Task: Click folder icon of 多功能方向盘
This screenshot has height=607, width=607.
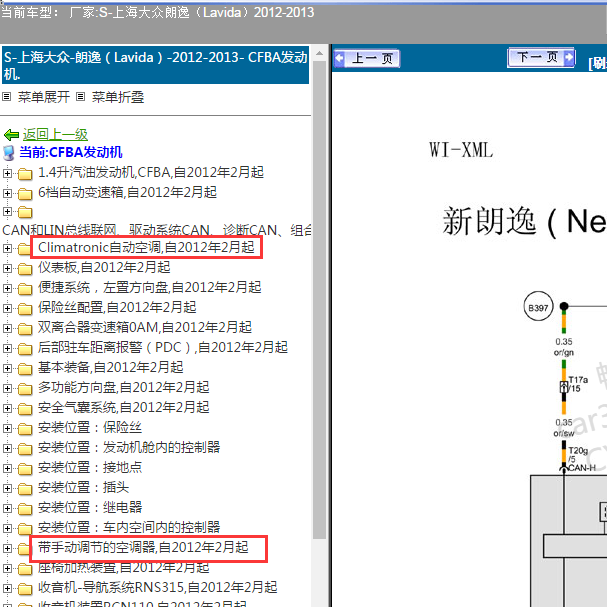Action: (x=25, y=389)
